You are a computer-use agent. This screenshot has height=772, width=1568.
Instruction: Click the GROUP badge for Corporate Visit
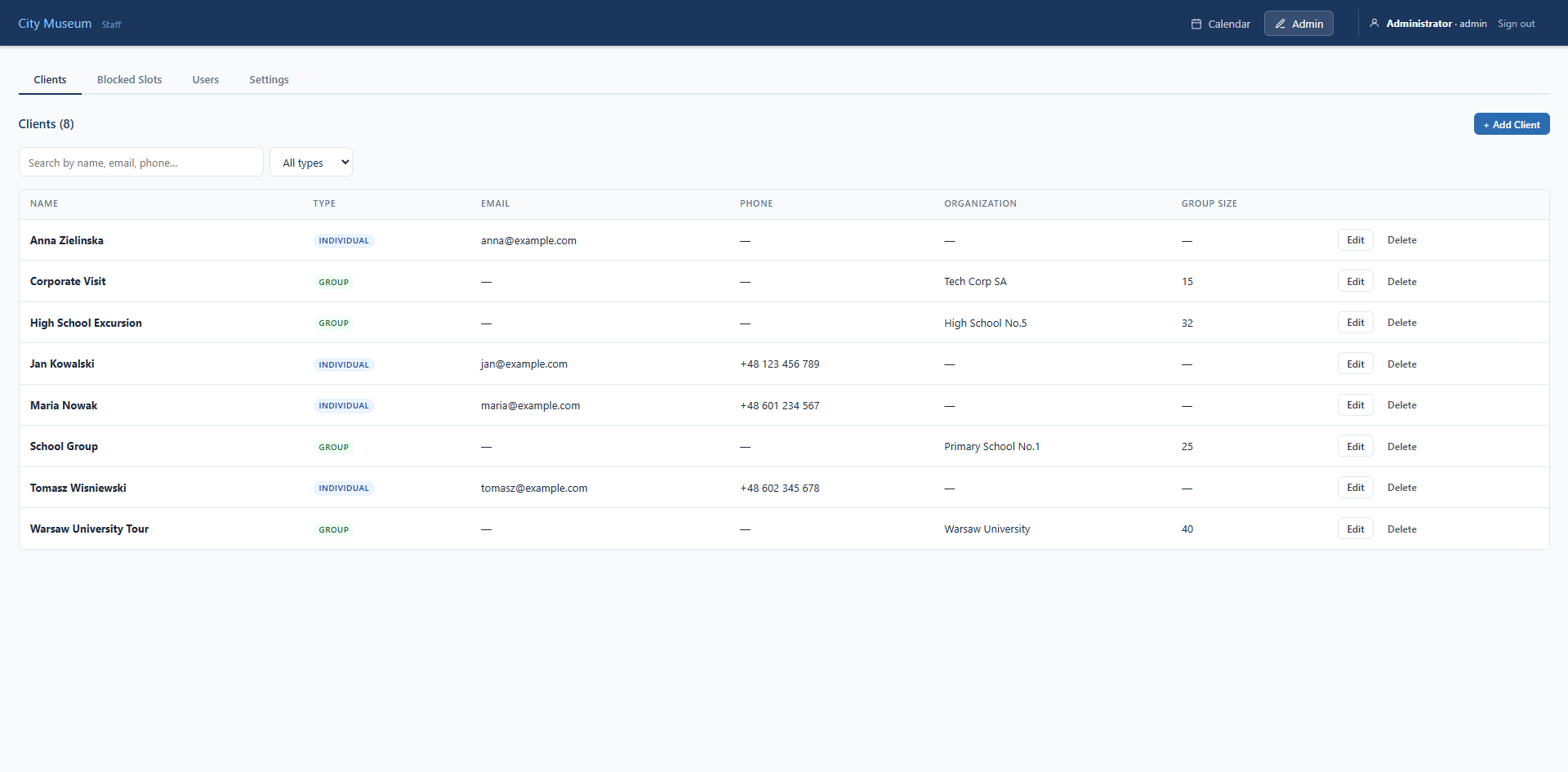pyautogui.click(x=333, y=282)
